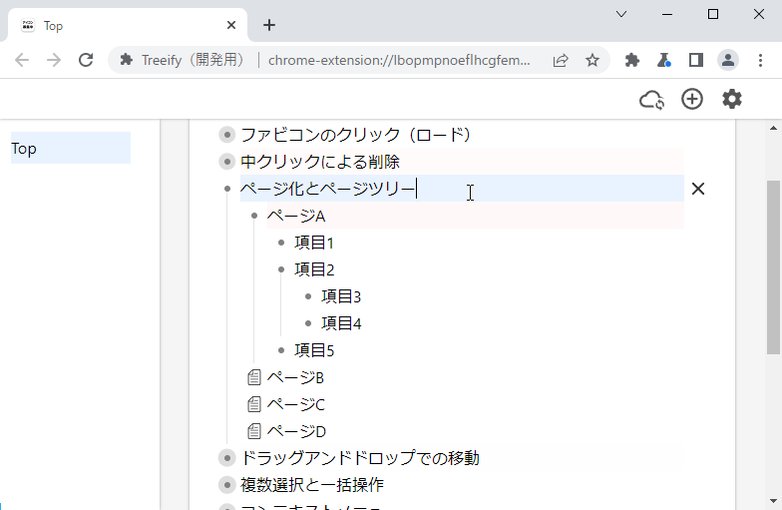
Task: Expand the 中クリックによる削除 bullet
Action: tap(227, 162)
